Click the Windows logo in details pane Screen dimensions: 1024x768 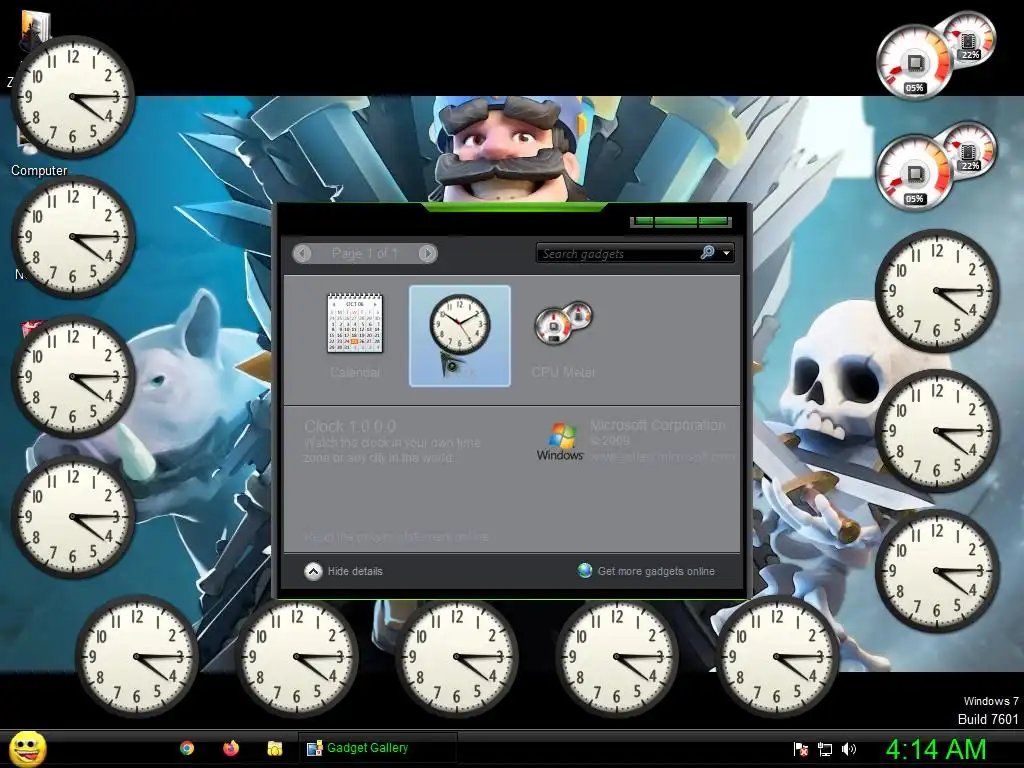560,441
